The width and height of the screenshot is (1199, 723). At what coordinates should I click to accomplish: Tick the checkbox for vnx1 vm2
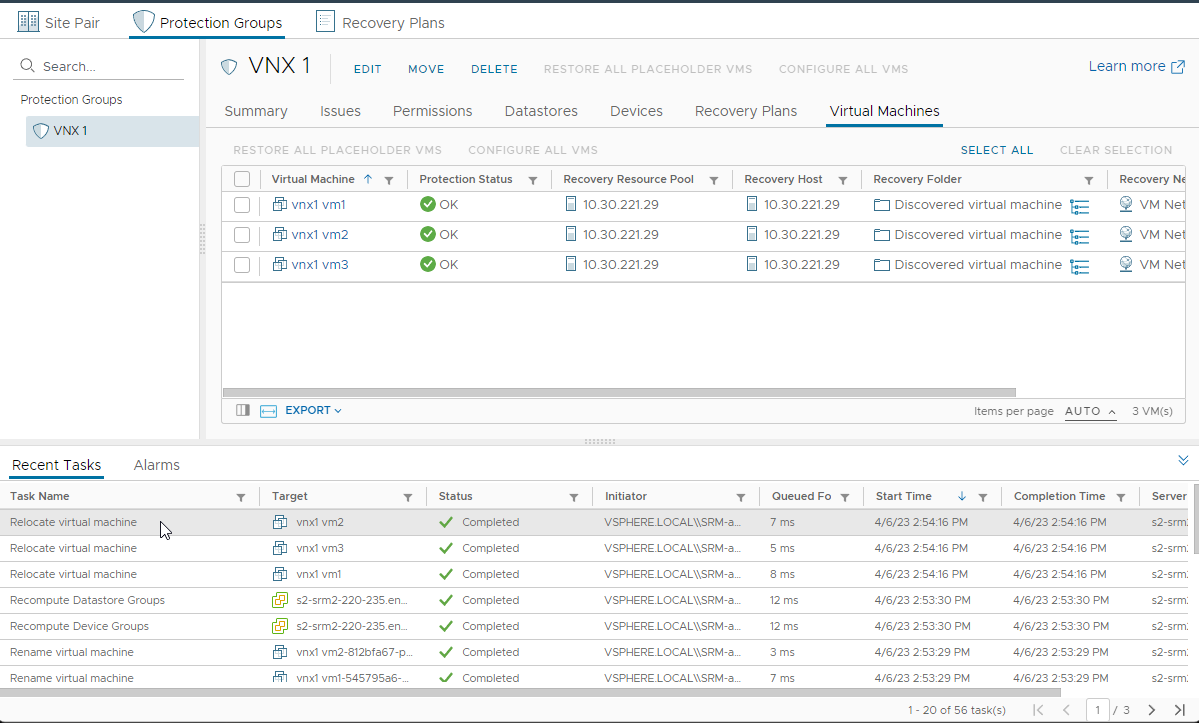(x=242, y=235)
